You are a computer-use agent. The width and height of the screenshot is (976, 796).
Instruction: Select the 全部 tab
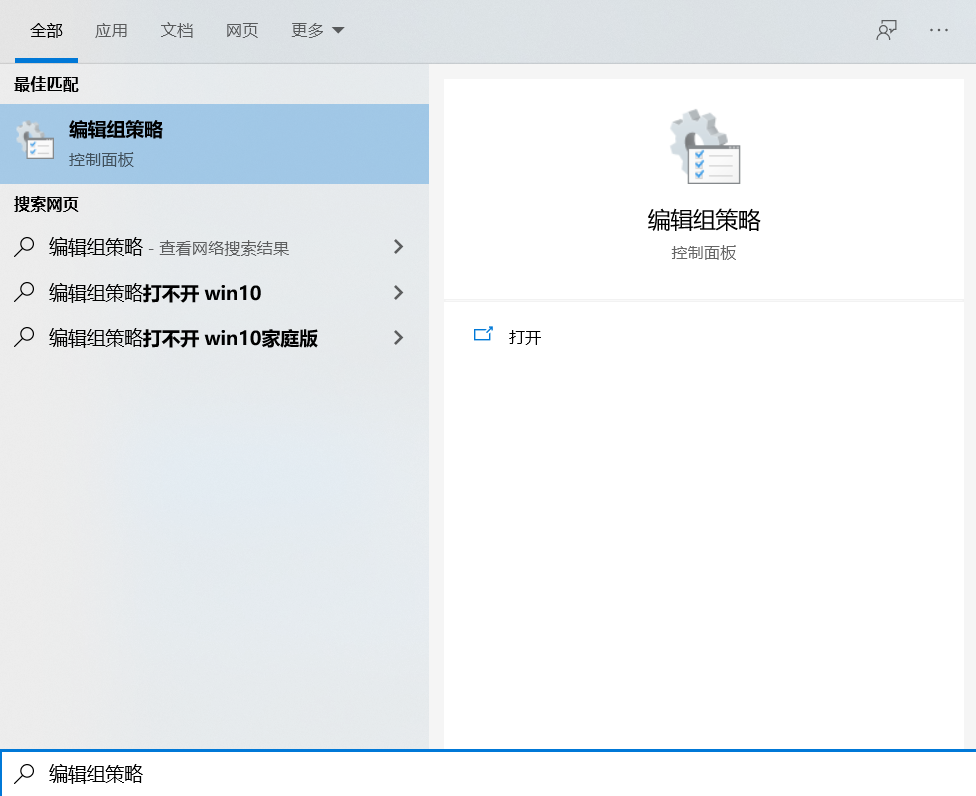(x=46, y=31)
